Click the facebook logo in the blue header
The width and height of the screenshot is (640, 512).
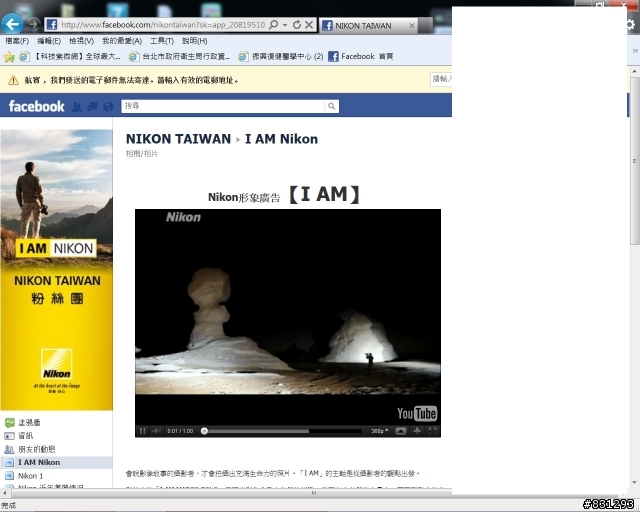(36, 106)
